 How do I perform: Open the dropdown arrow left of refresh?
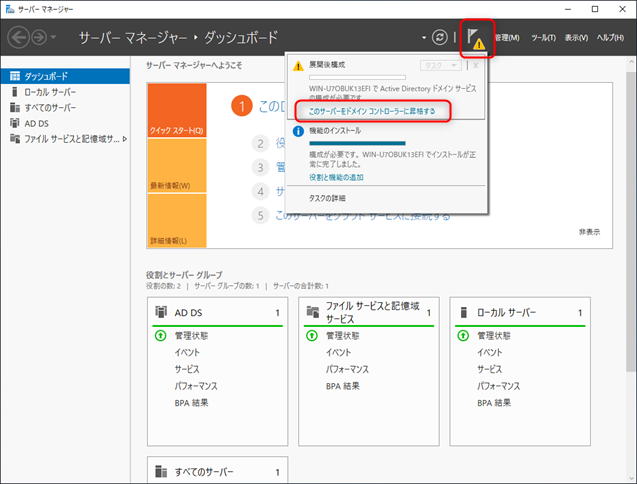pyautogui.click(x=424, y=37)
